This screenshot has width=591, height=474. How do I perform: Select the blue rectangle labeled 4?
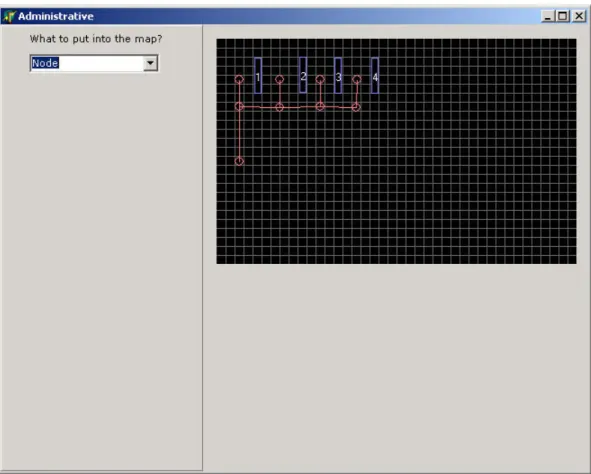pos(375,75)
